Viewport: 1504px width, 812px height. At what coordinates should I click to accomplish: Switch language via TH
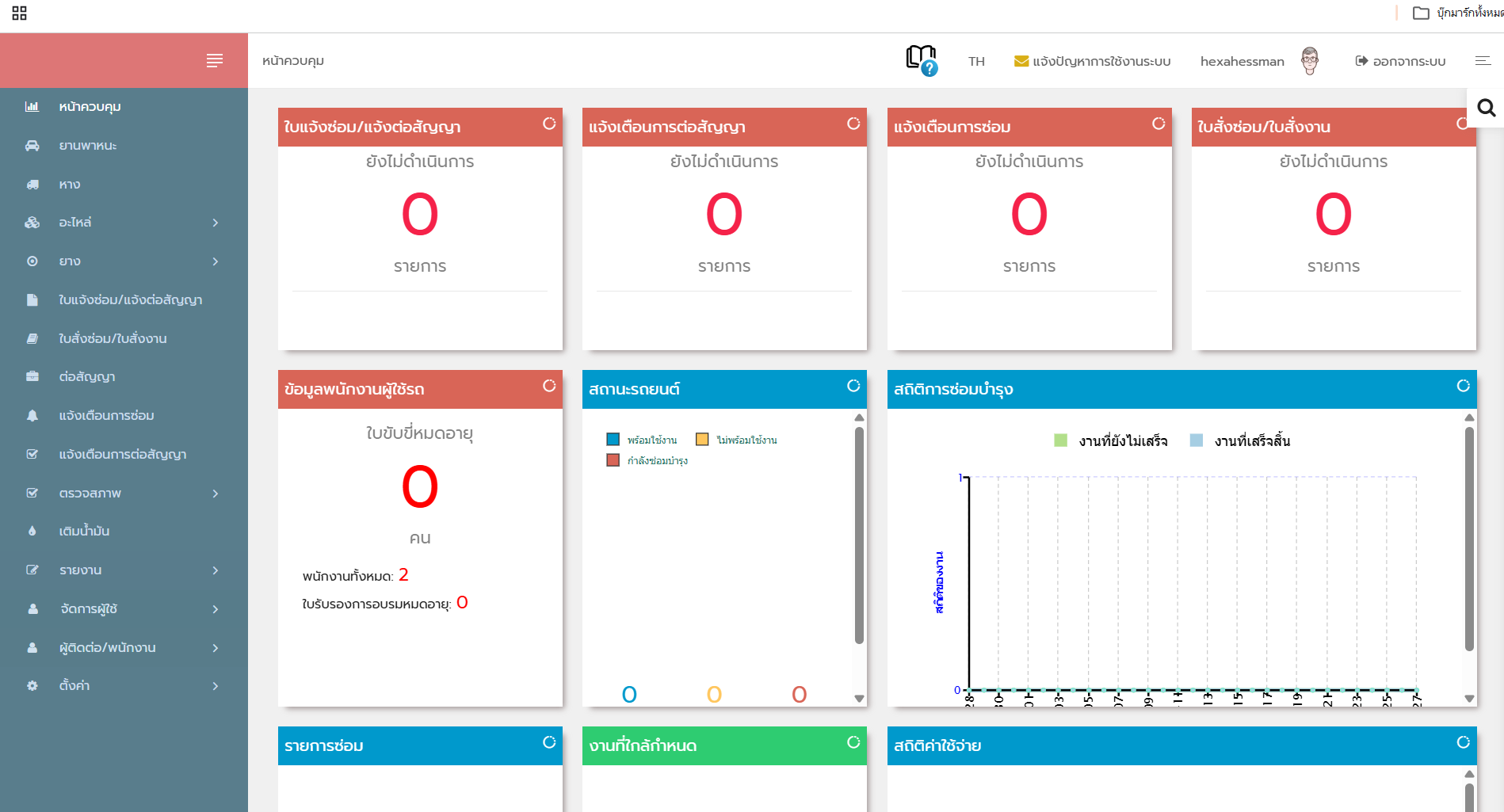point(976,61)
